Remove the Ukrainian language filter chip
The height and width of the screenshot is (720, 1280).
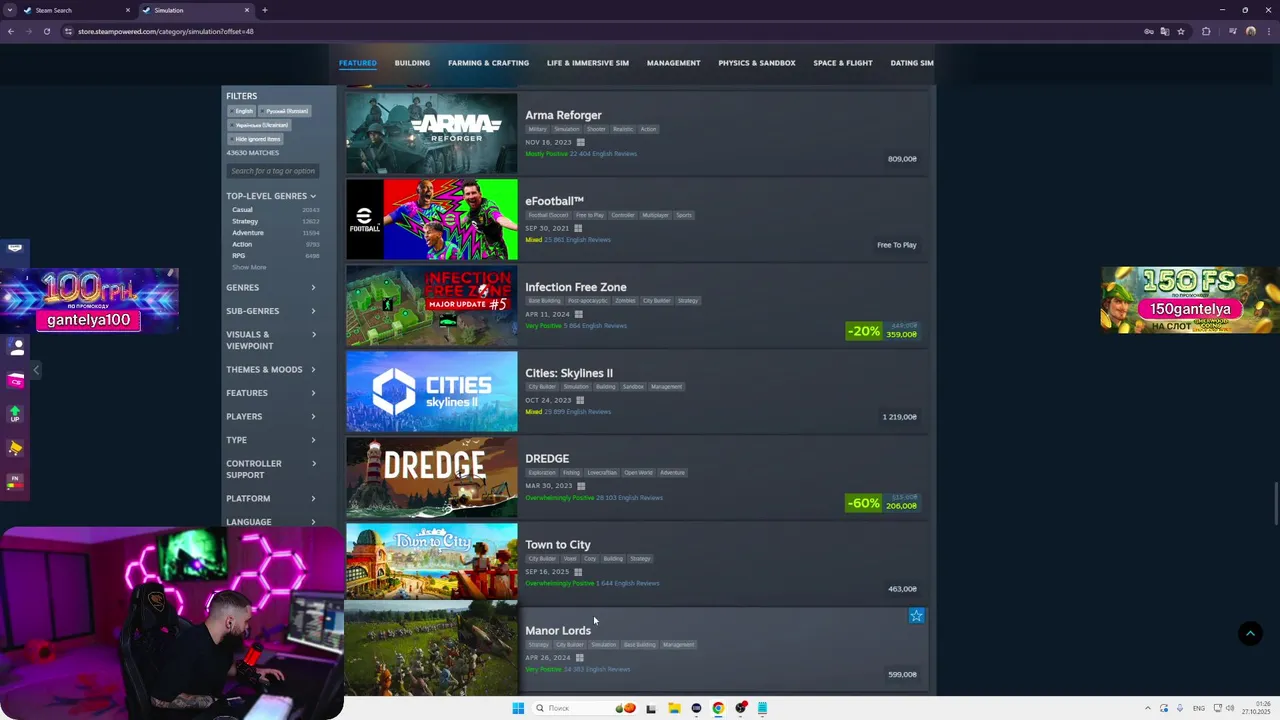pyautogui.click(x=260, y=125)
